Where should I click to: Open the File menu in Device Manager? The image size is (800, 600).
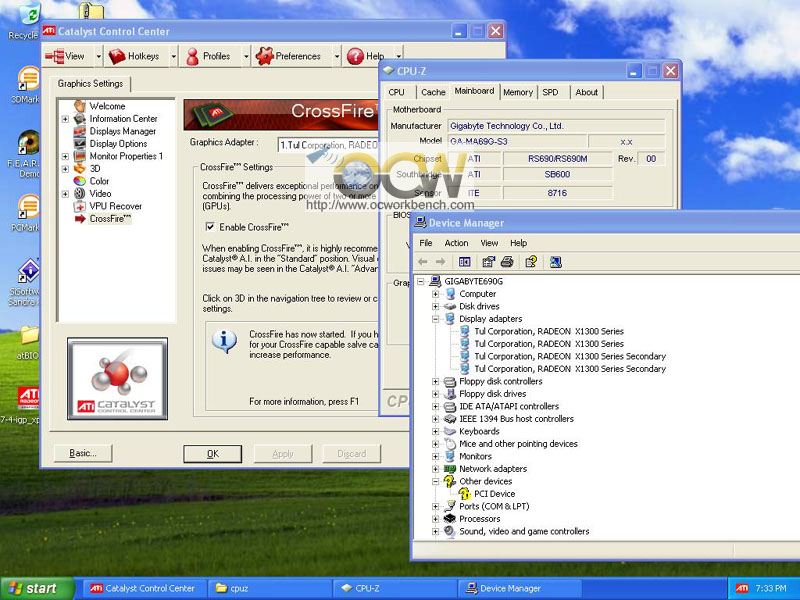coord(426,243)
